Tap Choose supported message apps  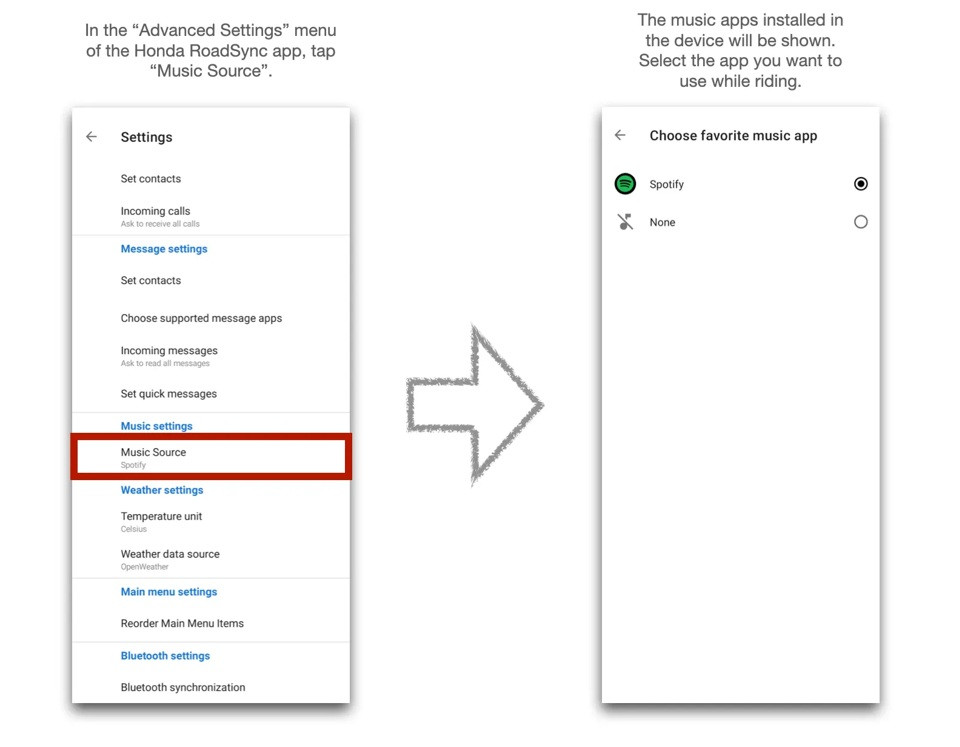(211, 318)
